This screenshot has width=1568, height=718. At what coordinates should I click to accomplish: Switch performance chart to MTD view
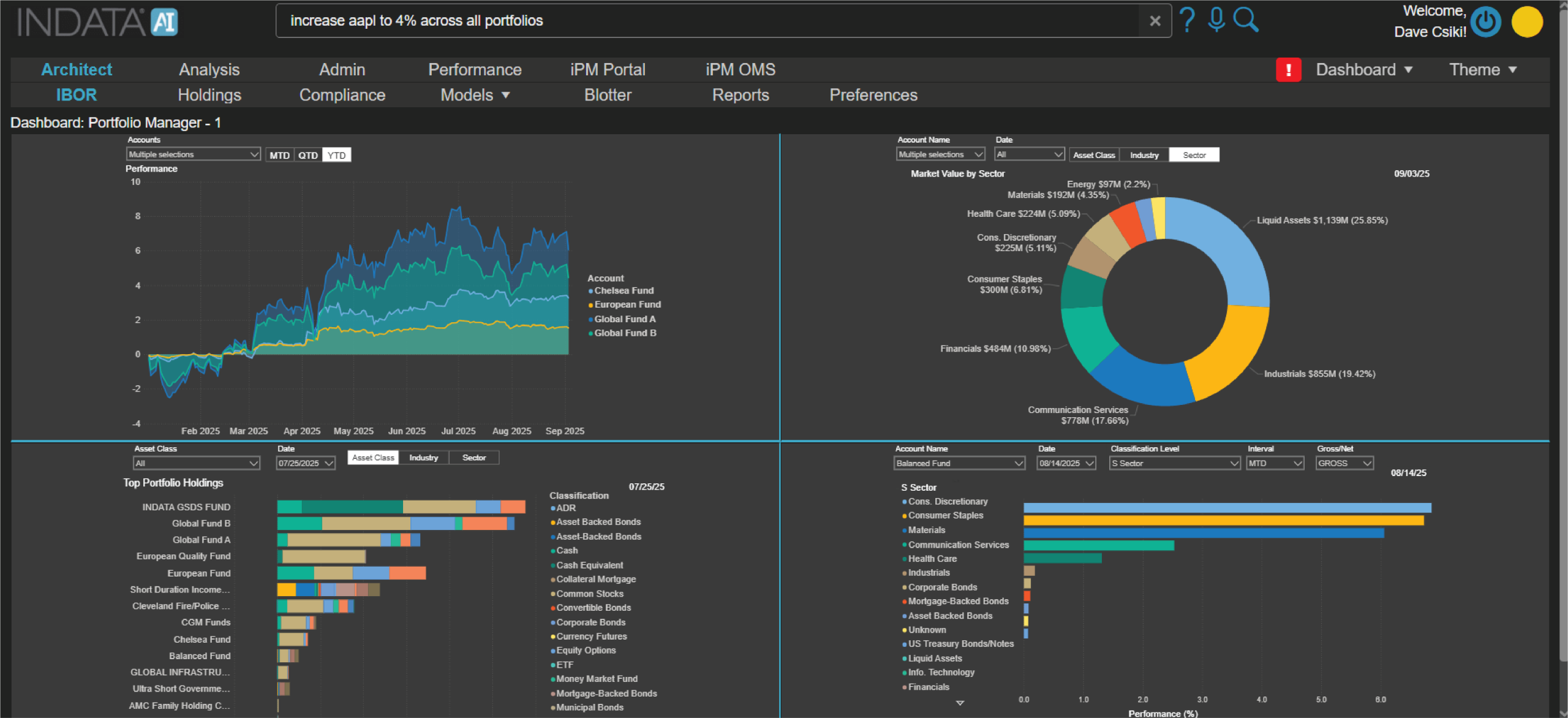coord(280,154)
